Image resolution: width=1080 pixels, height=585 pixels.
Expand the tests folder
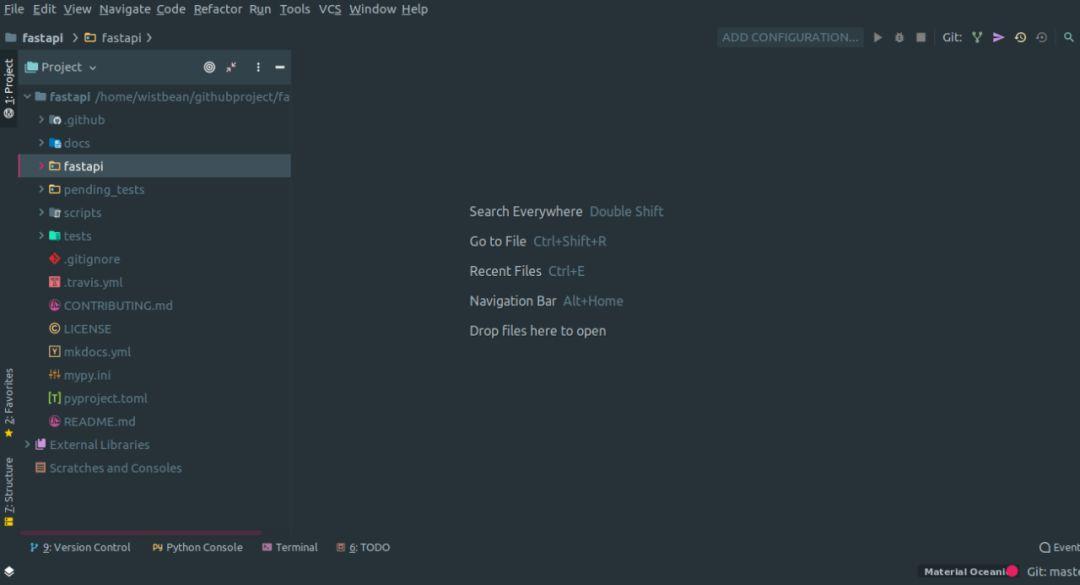(41, 236)
